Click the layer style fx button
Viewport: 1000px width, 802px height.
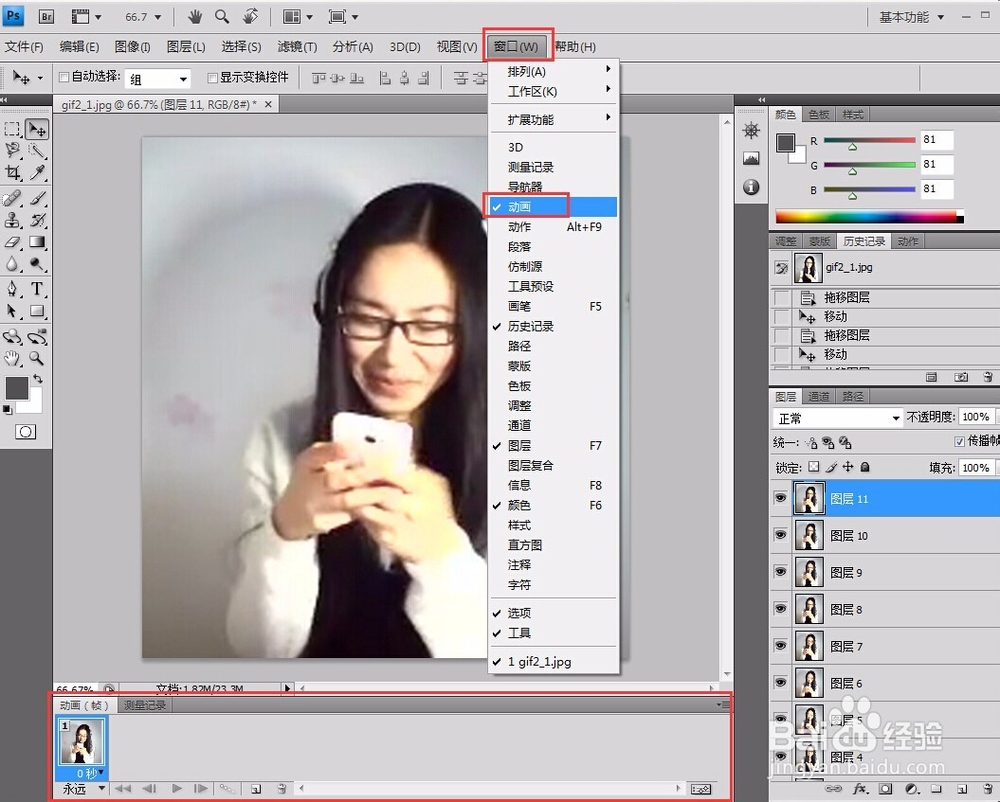pos(860,789)
